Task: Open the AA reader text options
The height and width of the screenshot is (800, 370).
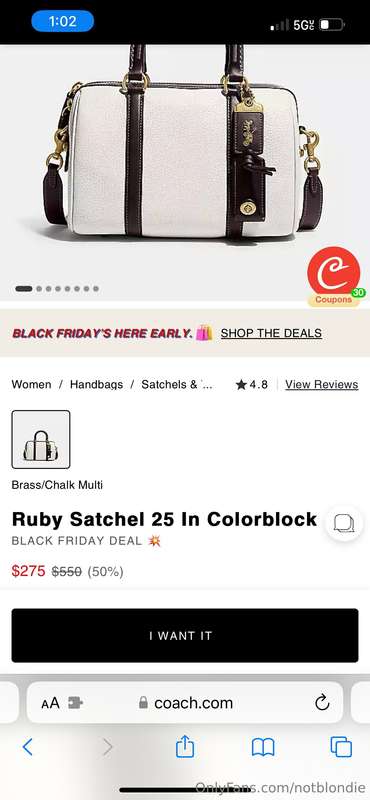Action: click(x=51, y=703)
